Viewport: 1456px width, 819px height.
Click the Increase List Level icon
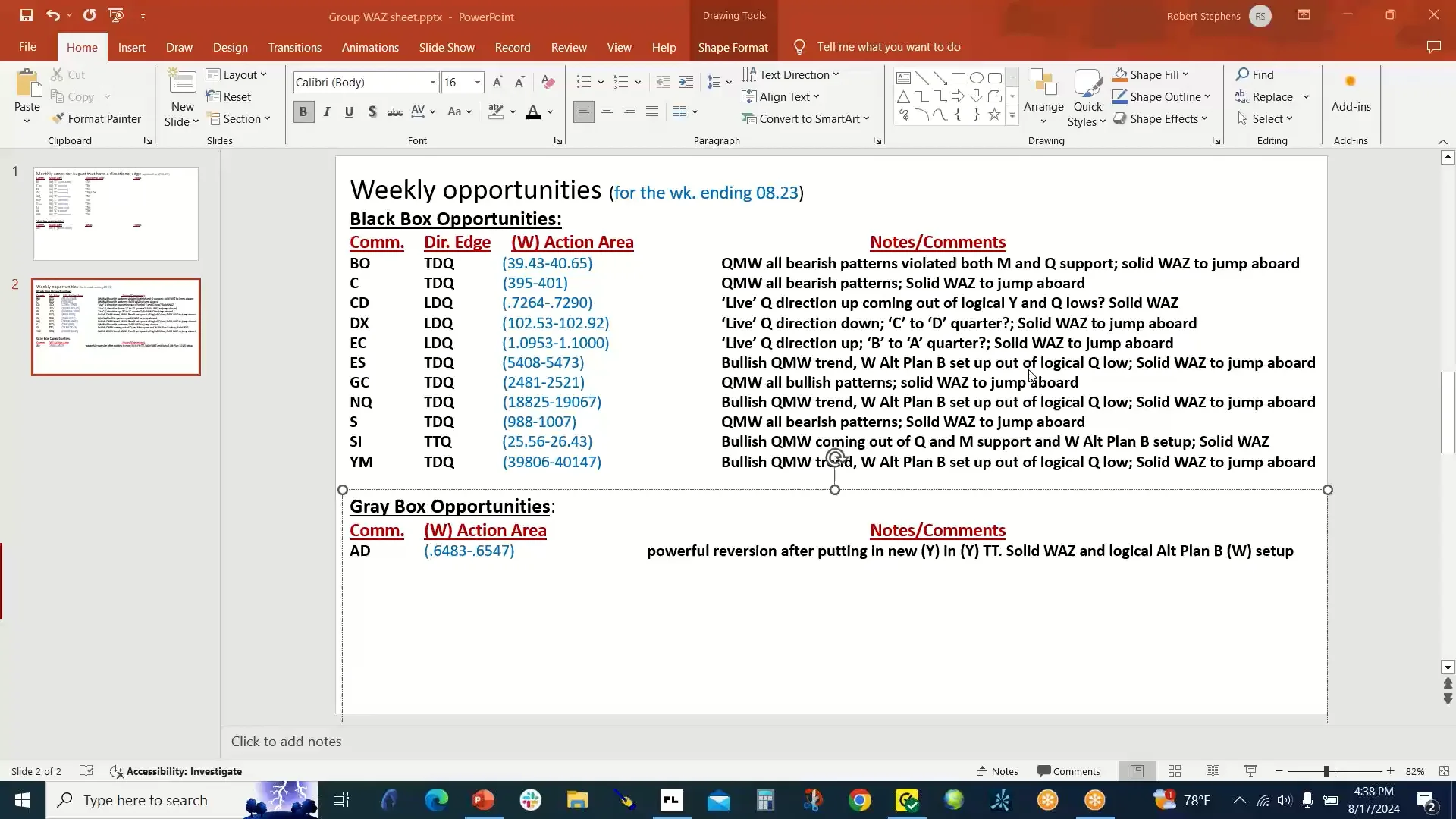[x=686, y=82]
